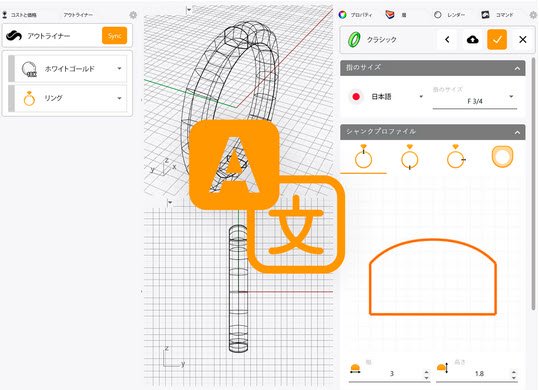Screen dimensions: 539x390
Task: Select the first shank profile ring icon
Action: click(x=363, y=157)
